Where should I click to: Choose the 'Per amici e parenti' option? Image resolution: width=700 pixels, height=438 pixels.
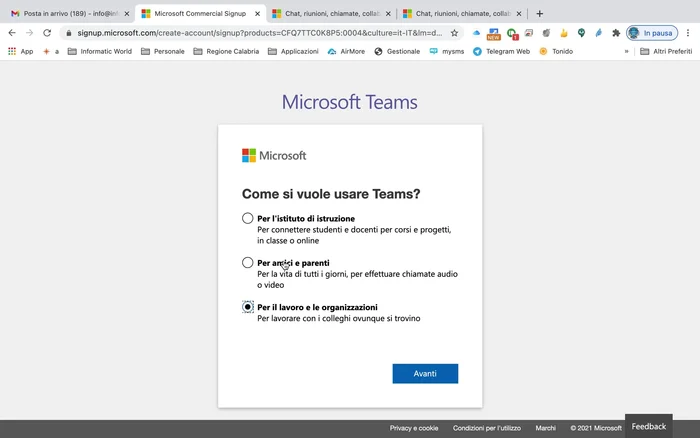(248, 263)
